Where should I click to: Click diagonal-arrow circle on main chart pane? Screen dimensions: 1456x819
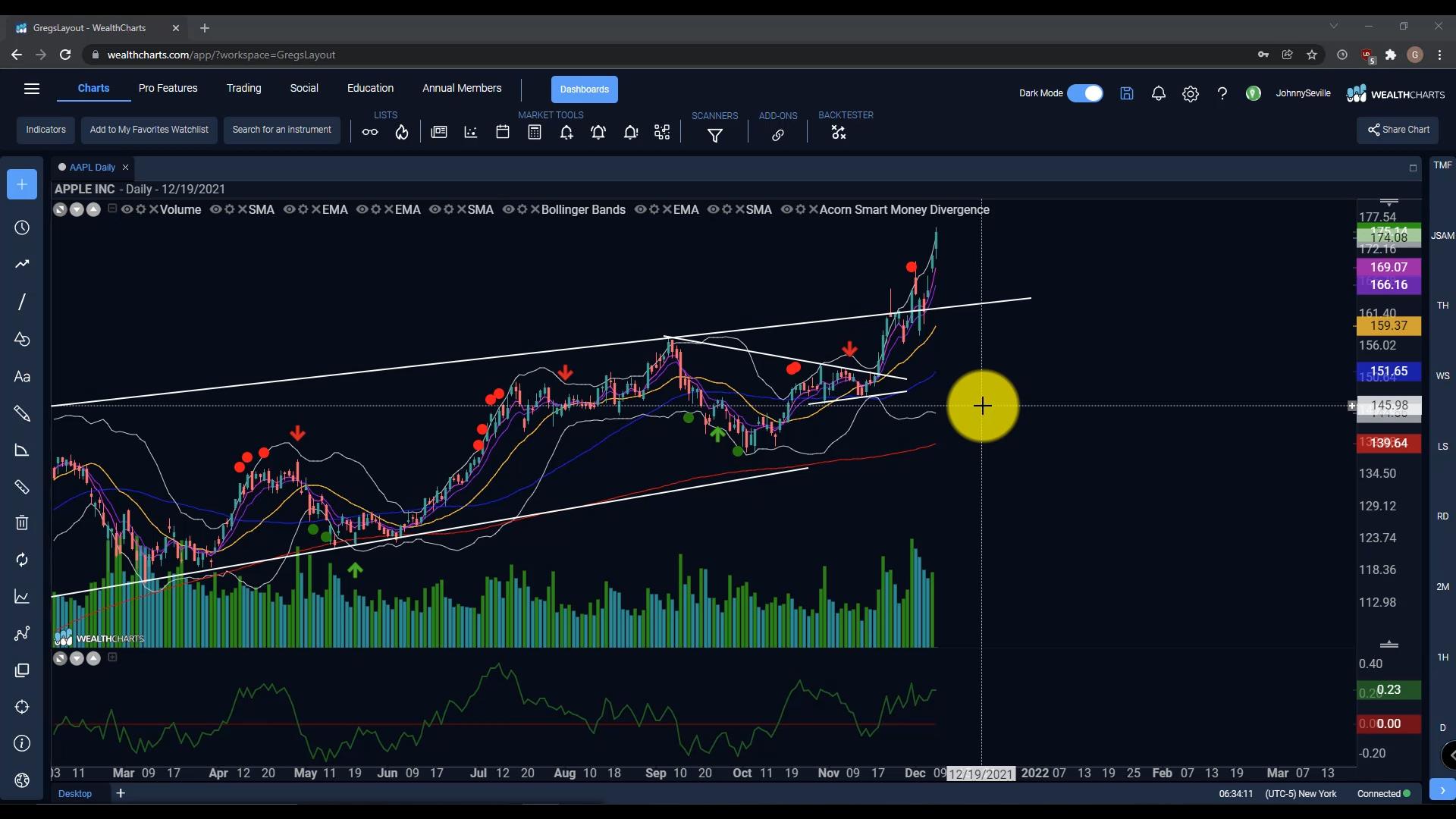pyautogui.click(x=60, y=209)
